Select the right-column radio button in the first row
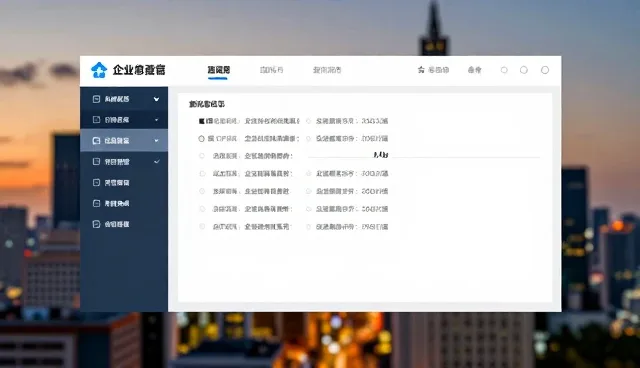 pos(309,121)
